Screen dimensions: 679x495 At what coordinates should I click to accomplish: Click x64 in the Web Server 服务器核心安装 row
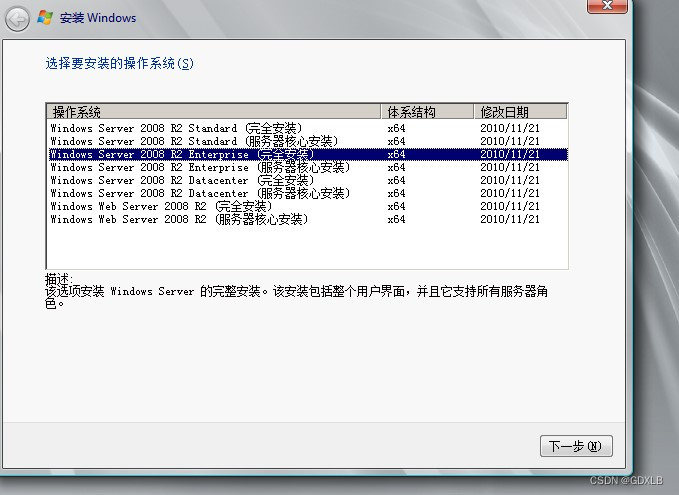click(396, 219)
